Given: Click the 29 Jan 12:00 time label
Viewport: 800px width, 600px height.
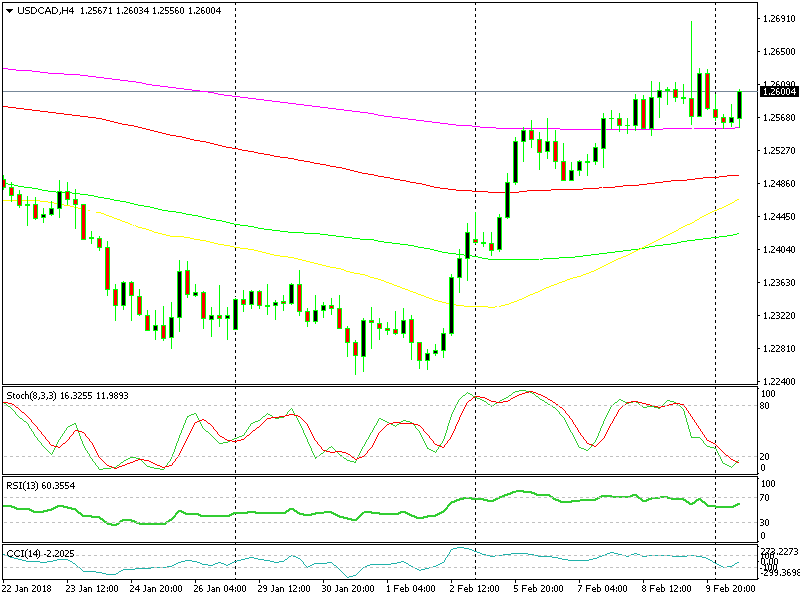Looking at the screenshot, I should click(x=284, y=588).
